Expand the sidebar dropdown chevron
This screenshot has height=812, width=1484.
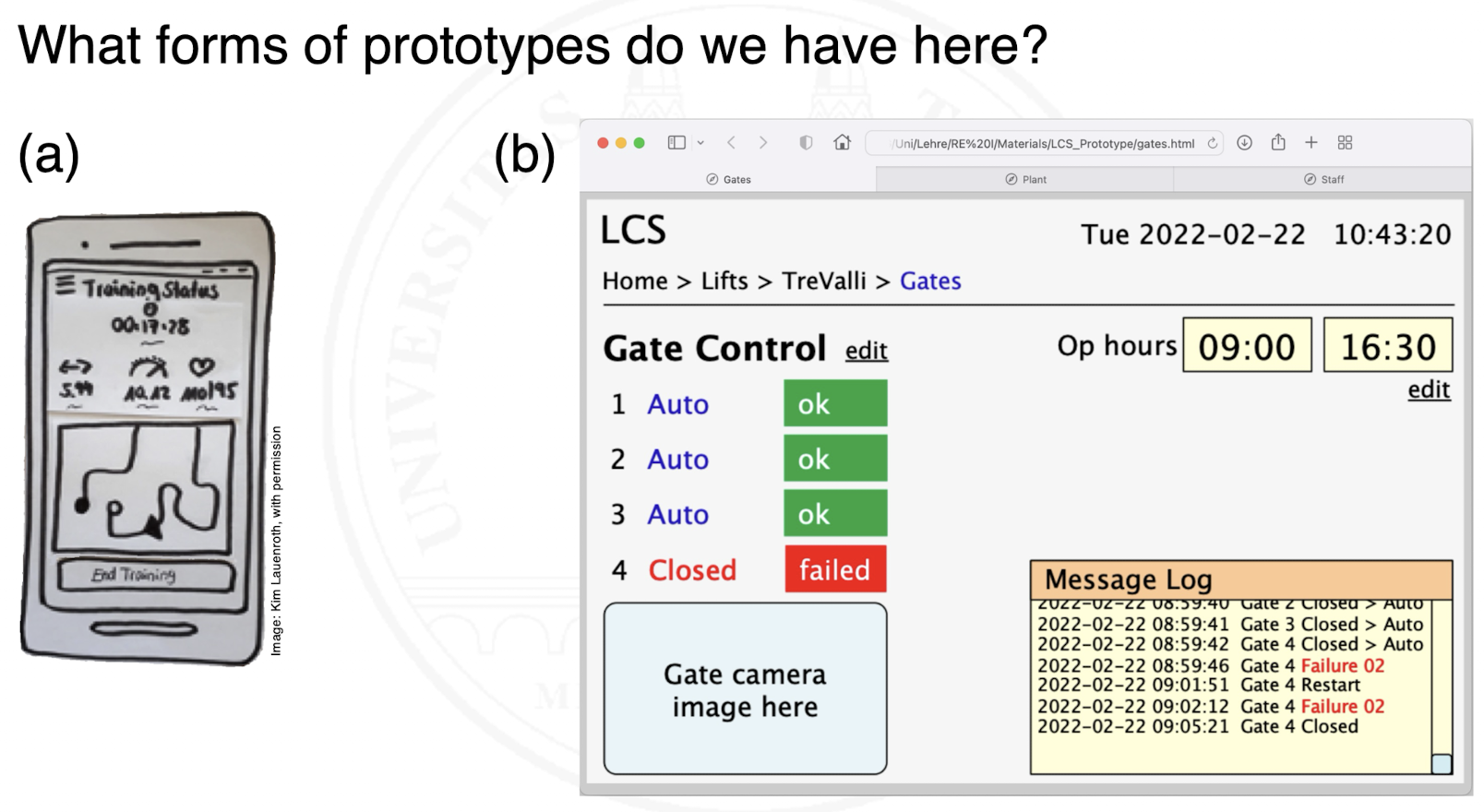(x=700, y=143)
